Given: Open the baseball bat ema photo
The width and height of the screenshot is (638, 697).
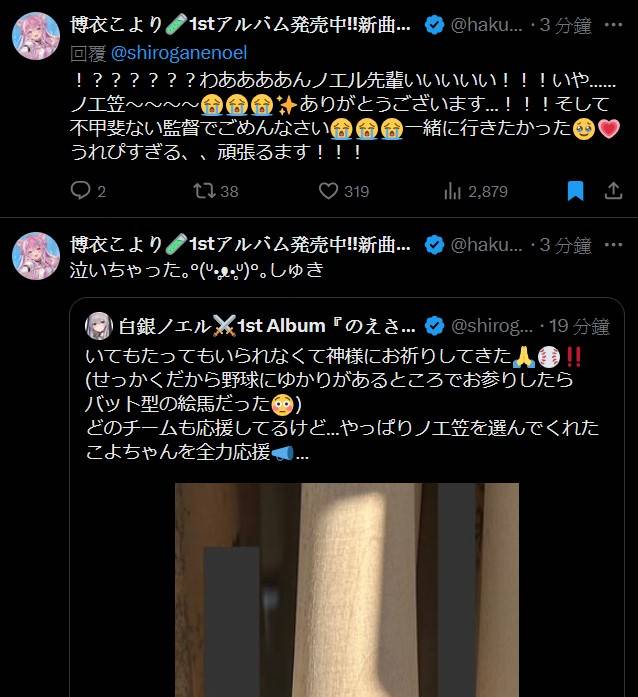Looking at the screenshot, I should click(x=347, y=590).
